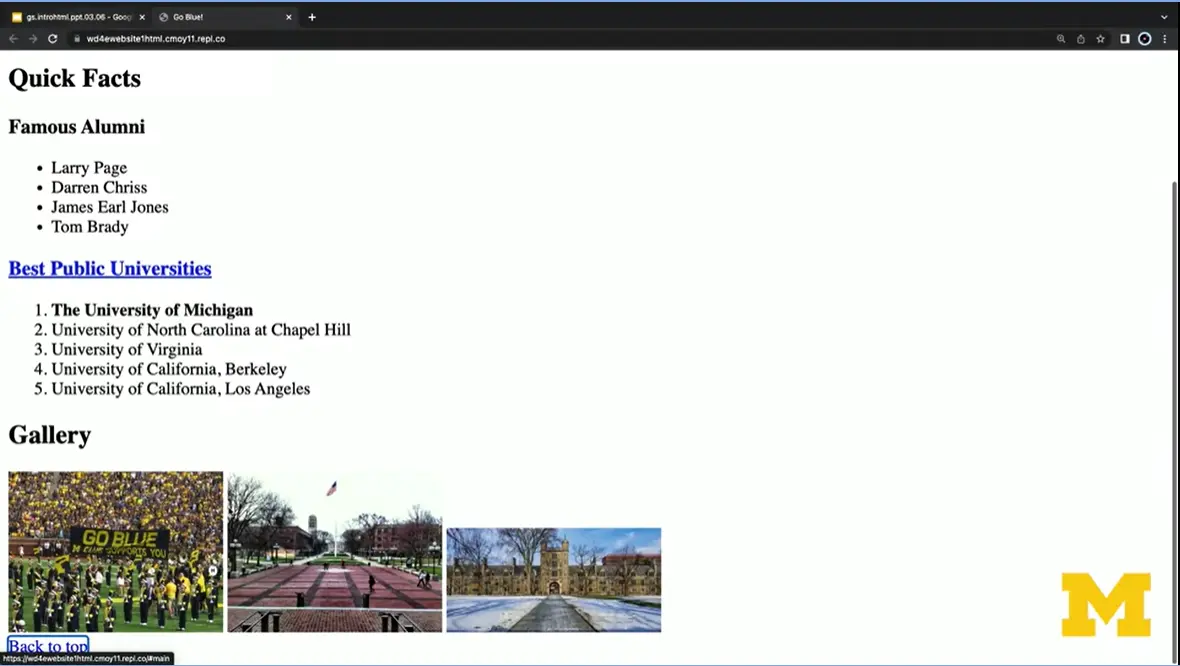Switch to the gs.introhtml.ppt Google Slides tab
This screenshot has width=1180, height=666.
click(x=75, y=17)
